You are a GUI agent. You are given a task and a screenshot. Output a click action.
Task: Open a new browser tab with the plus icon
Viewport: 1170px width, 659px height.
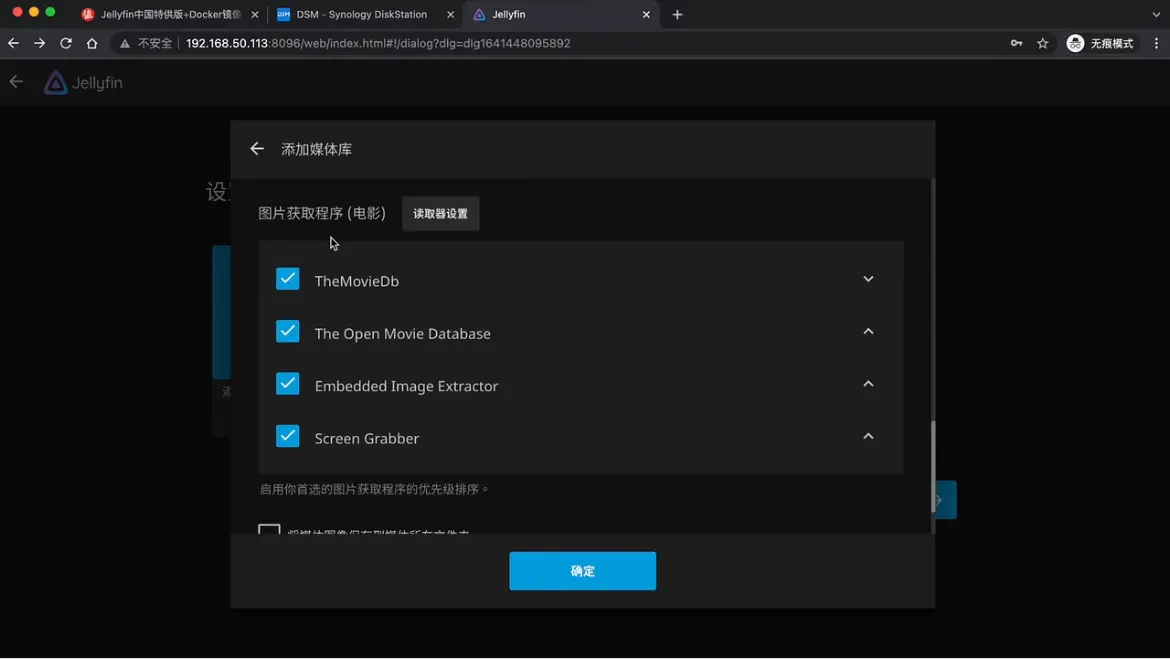pyautogui.click(x=677, y=15)
